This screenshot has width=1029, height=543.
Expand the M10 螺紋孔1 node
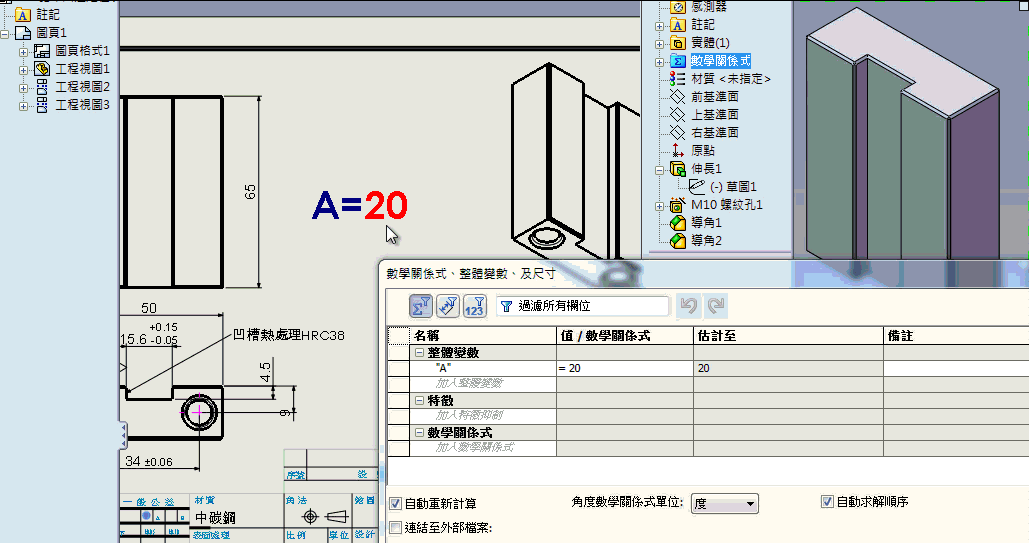click(x=659, y=206)
